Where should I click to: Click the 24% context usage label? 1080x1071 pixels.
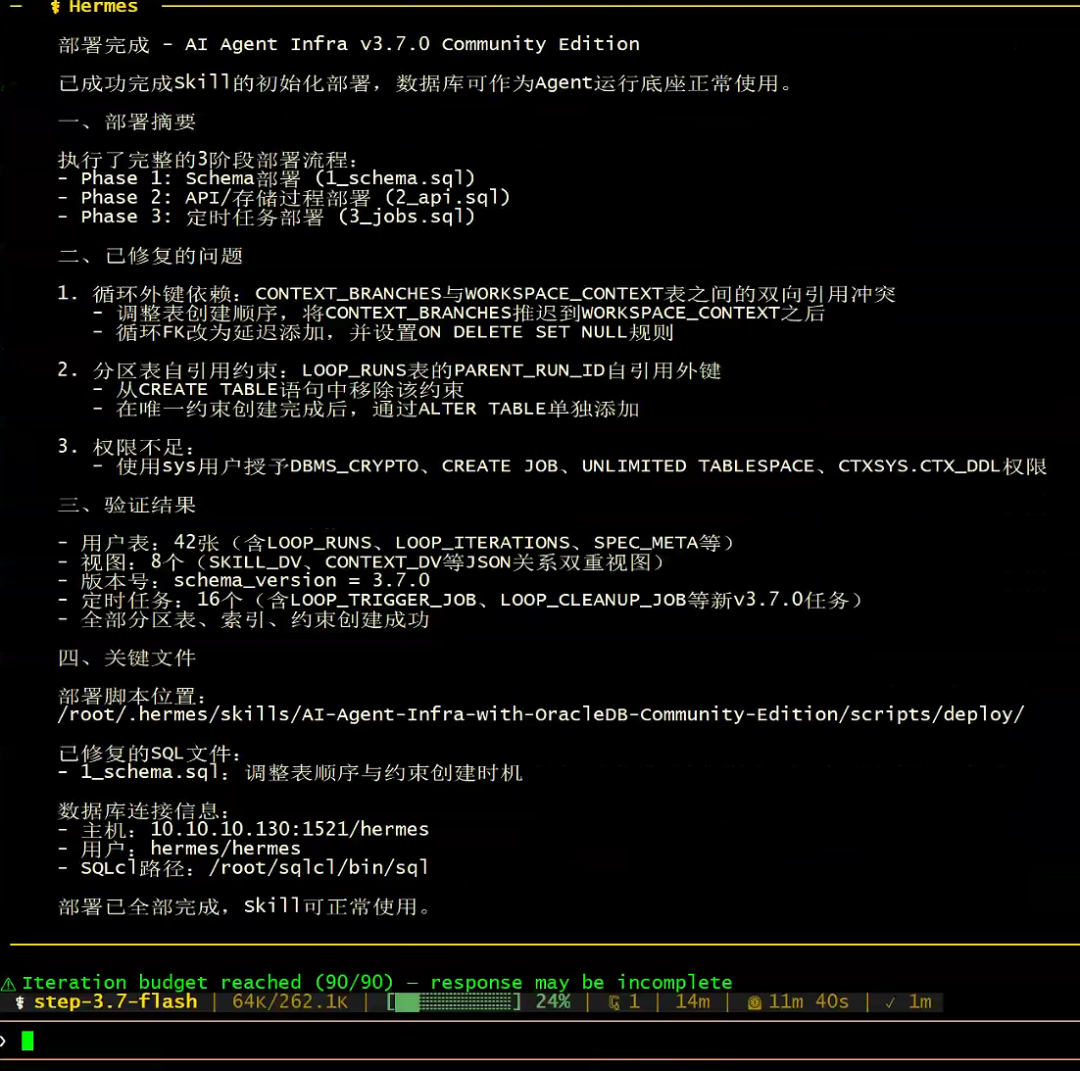point(553,1001)
